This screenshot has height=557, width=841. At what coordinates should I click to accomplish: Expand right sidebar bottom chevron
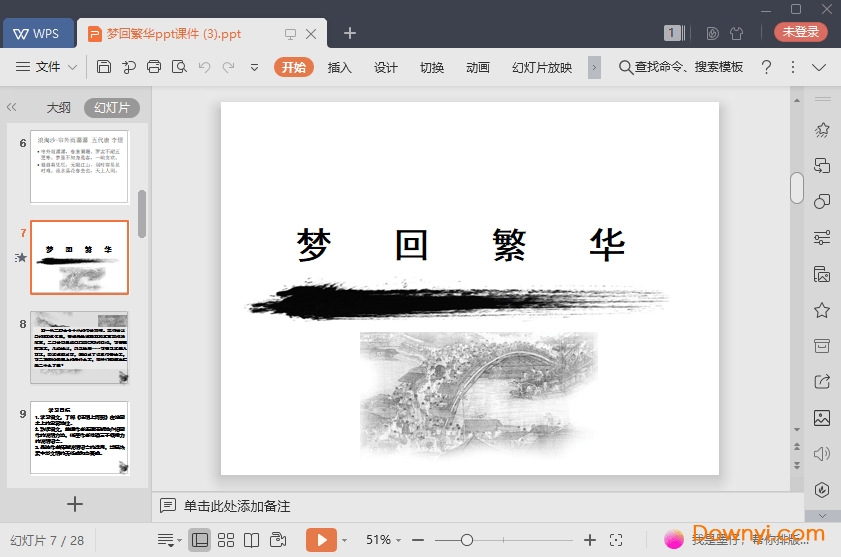822,516
